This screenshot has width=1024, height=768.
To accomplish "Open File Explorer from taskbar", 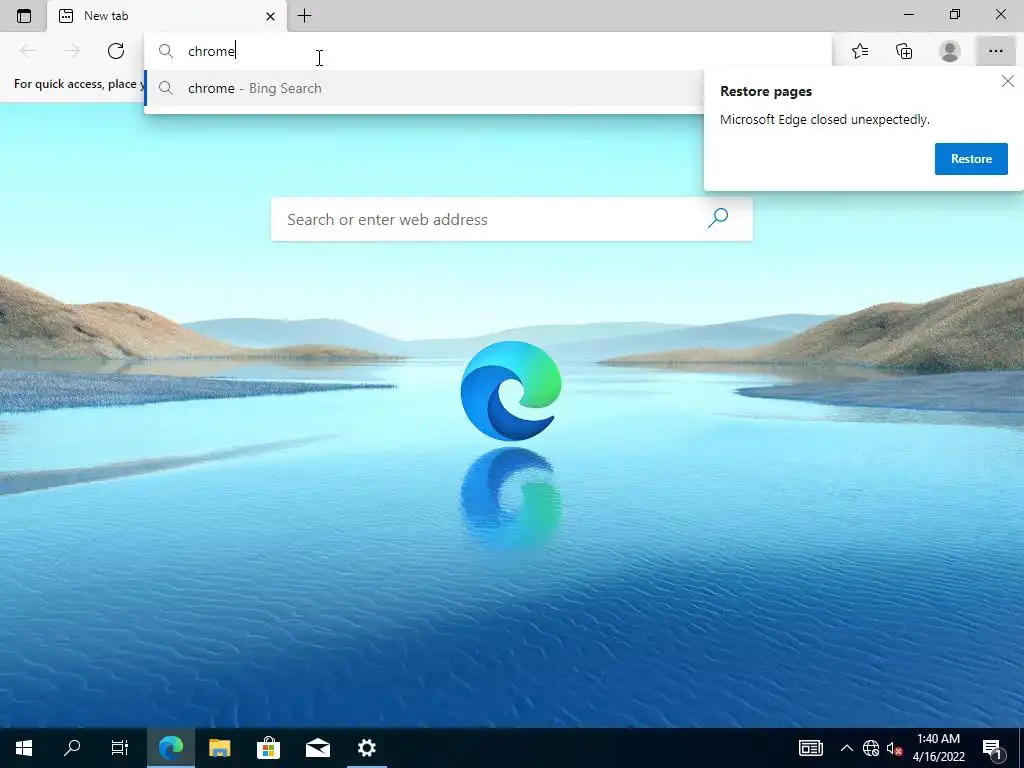I will point(219,748).
